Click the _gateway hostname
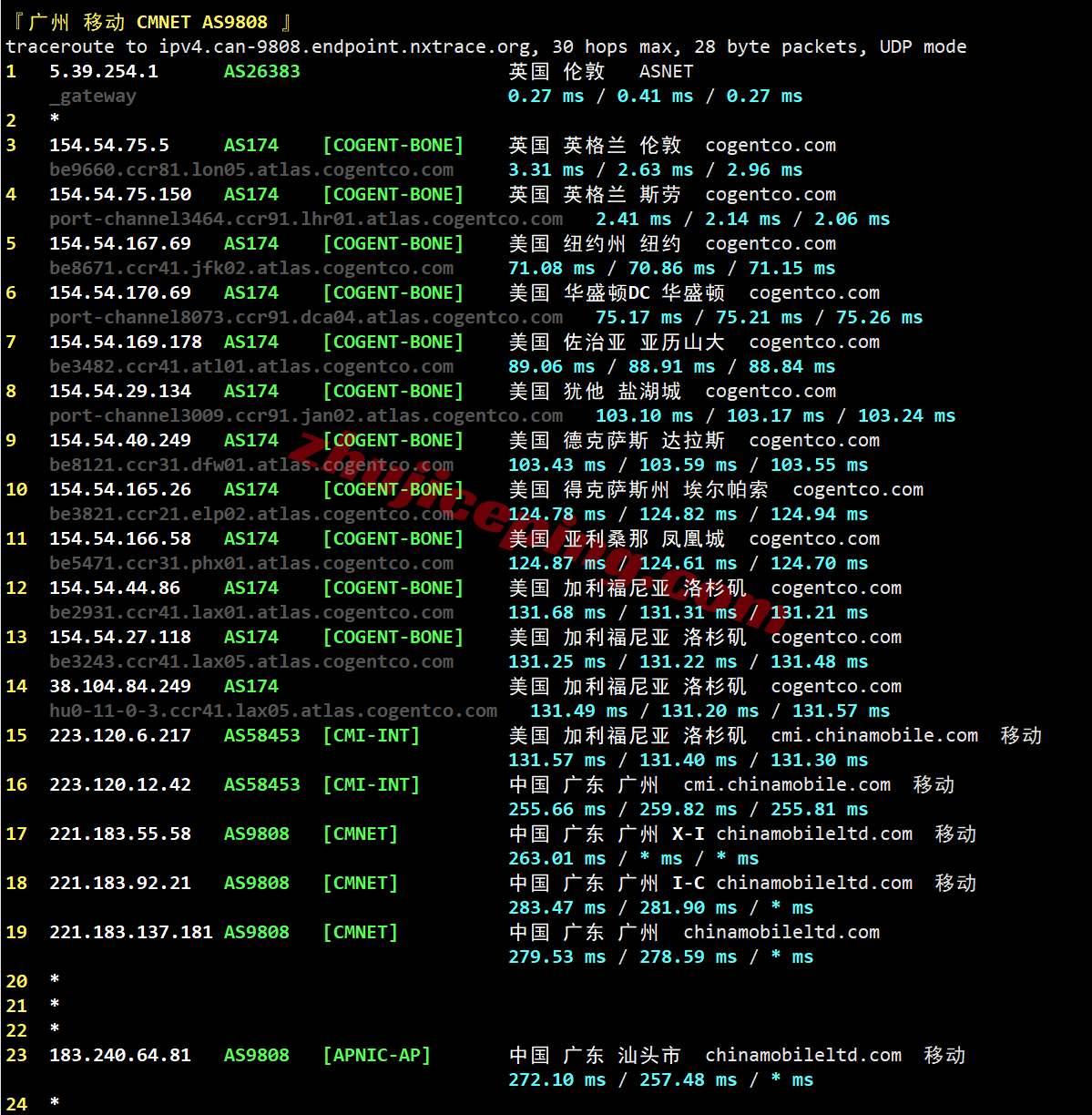The height and width of the screenshot is (1115, 1092). [x=93, y=97]
